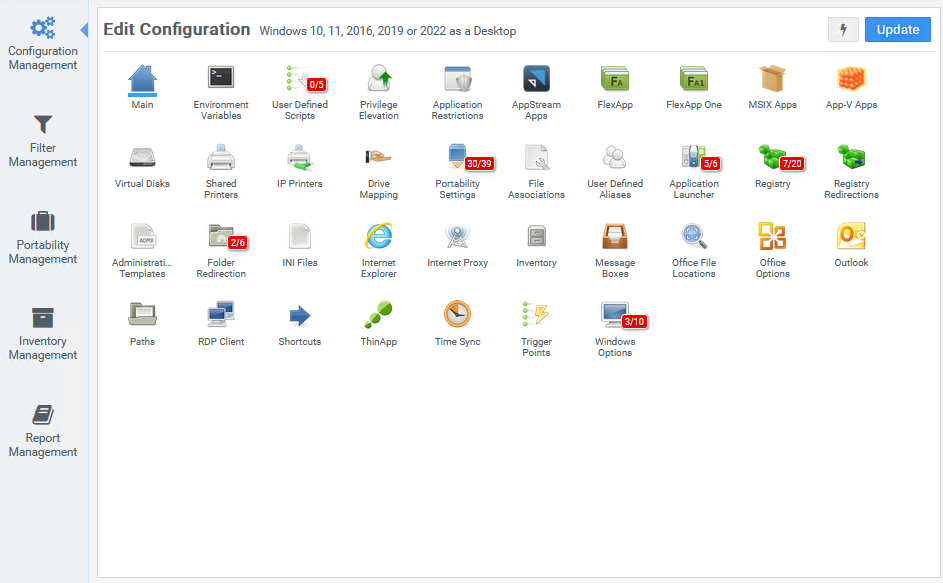The width and height of the screenshot is (943, 583).
Task: Open Portability Settings configuration
Action: click(457, 159)
